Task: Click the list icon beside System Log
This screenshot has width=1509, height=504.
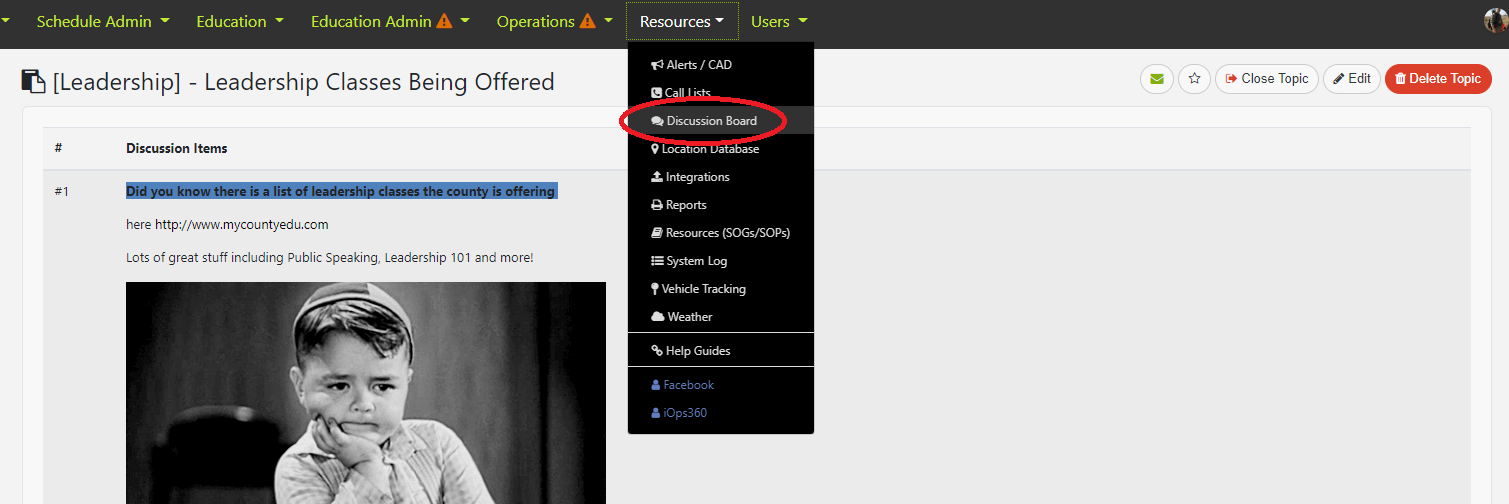Action: click(x=657, y=261)
